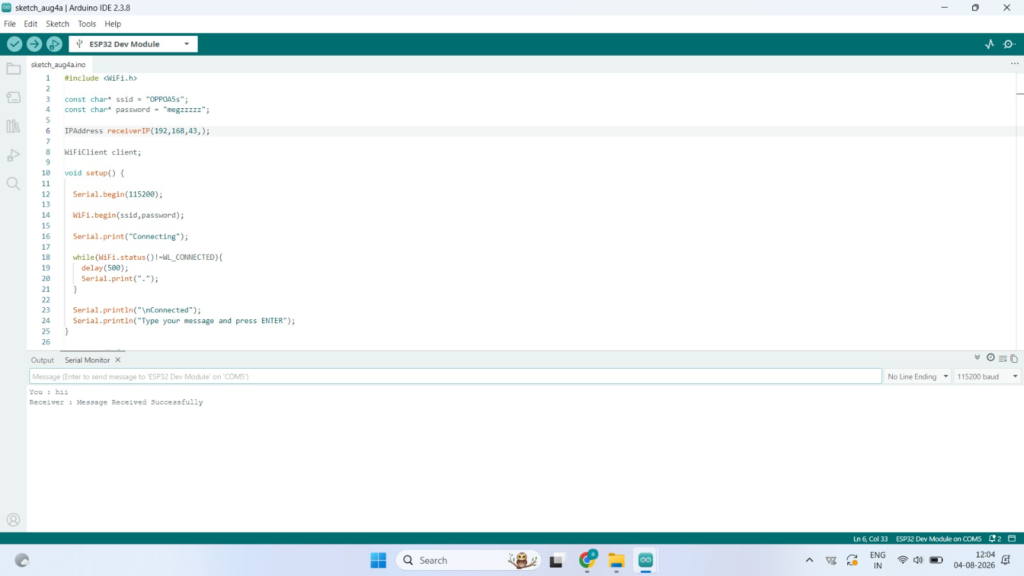Open Task View on the taskbar
The height and width of the screenshot is (576, 1024).
pos(556,560)
